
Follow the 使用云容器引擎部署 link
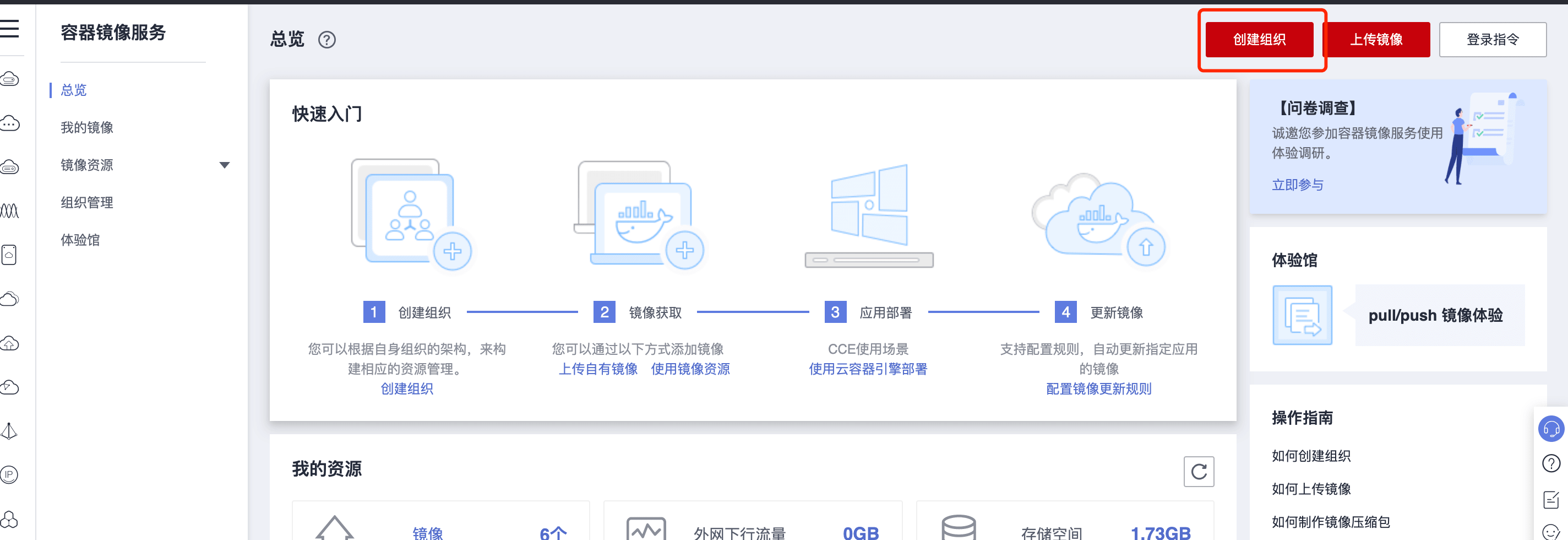pyautogui.click(x=867, y=369)
